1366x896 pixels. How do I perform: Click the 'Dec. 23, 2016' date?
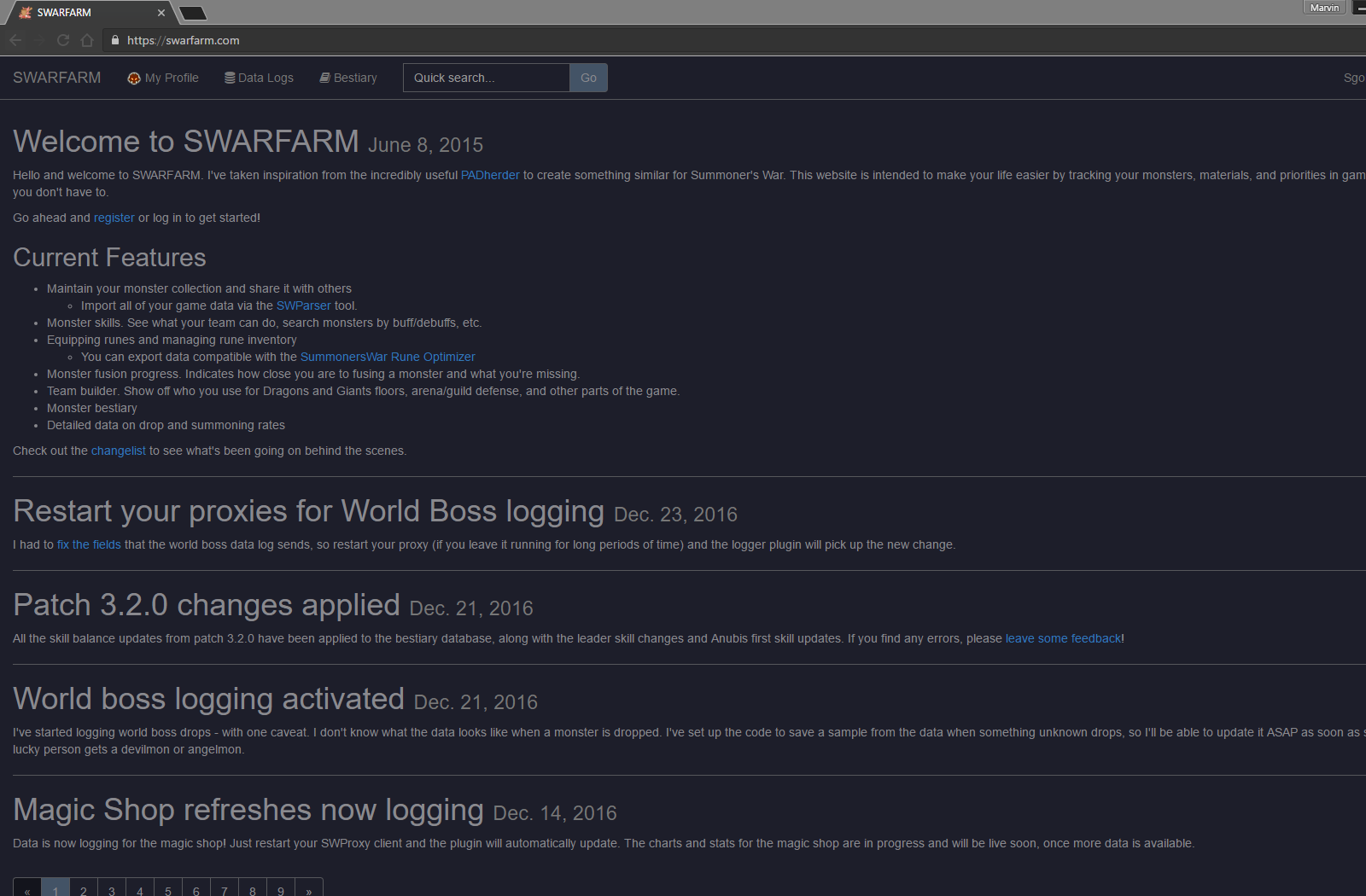(x=676, y=515)
